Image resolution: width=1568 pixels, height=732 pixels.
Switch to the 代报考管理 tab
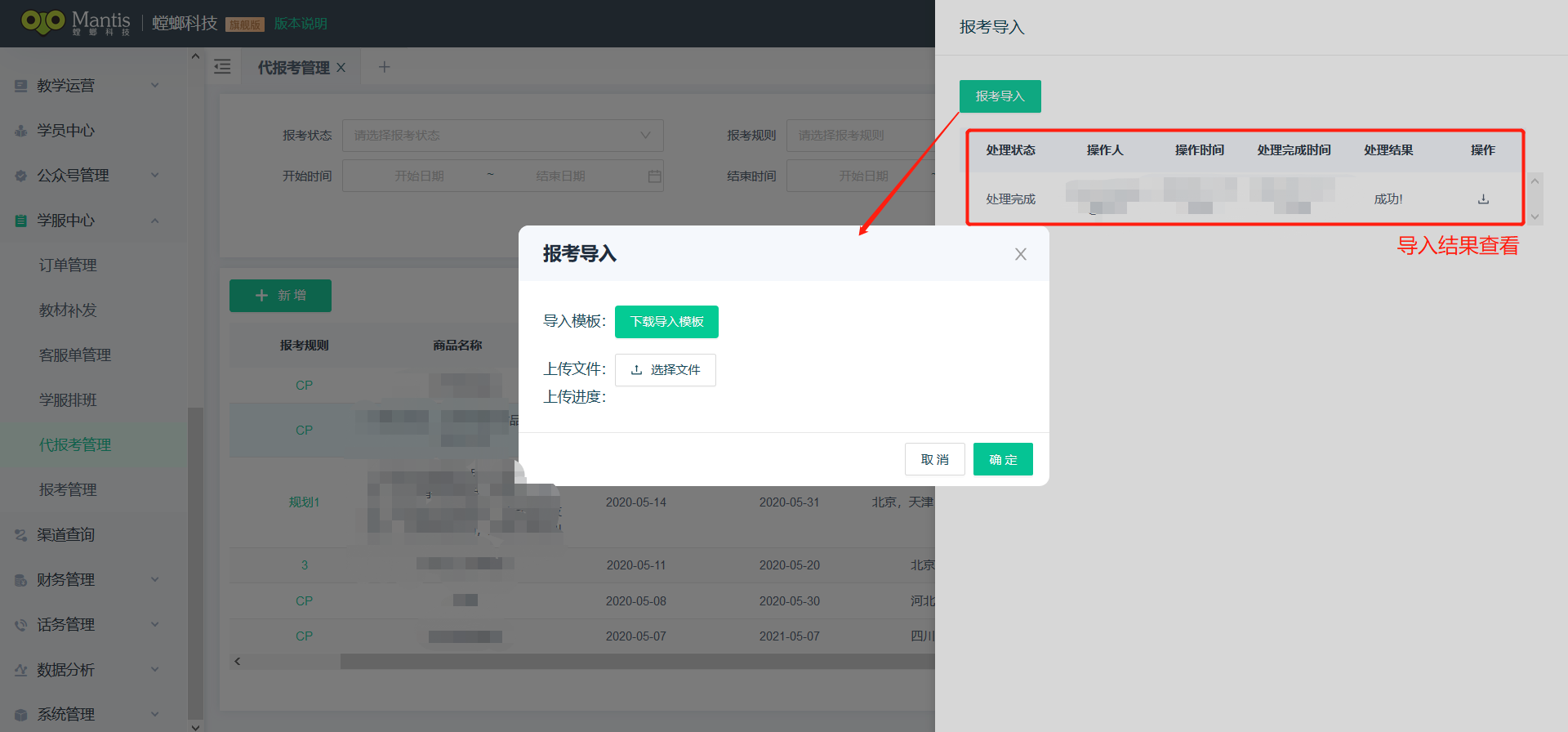tap(294, 68)
